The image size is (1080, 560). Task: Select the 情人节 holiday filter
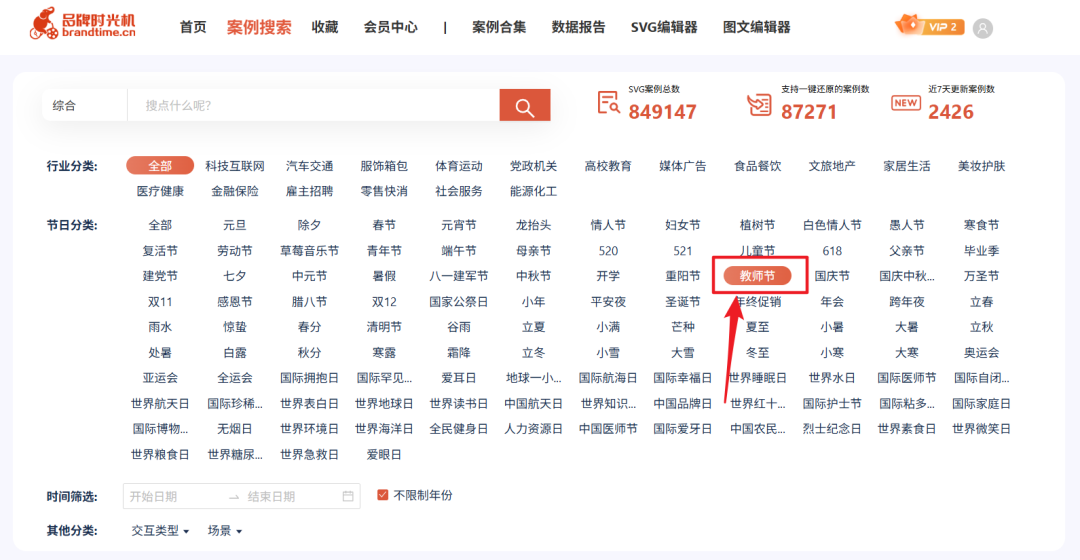[x=608, y=225]
